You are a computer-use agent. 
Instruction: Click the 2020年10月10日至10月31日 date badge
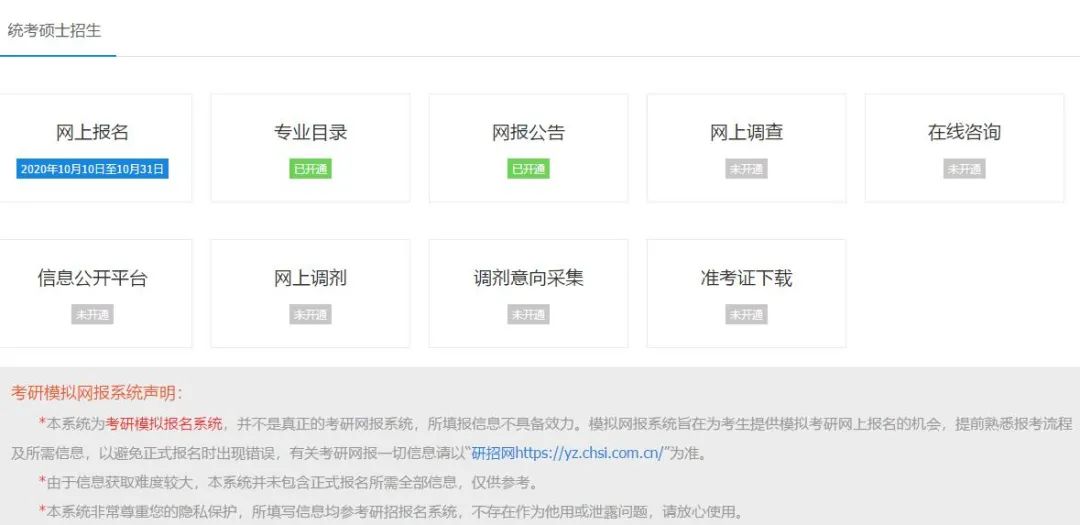92,169
